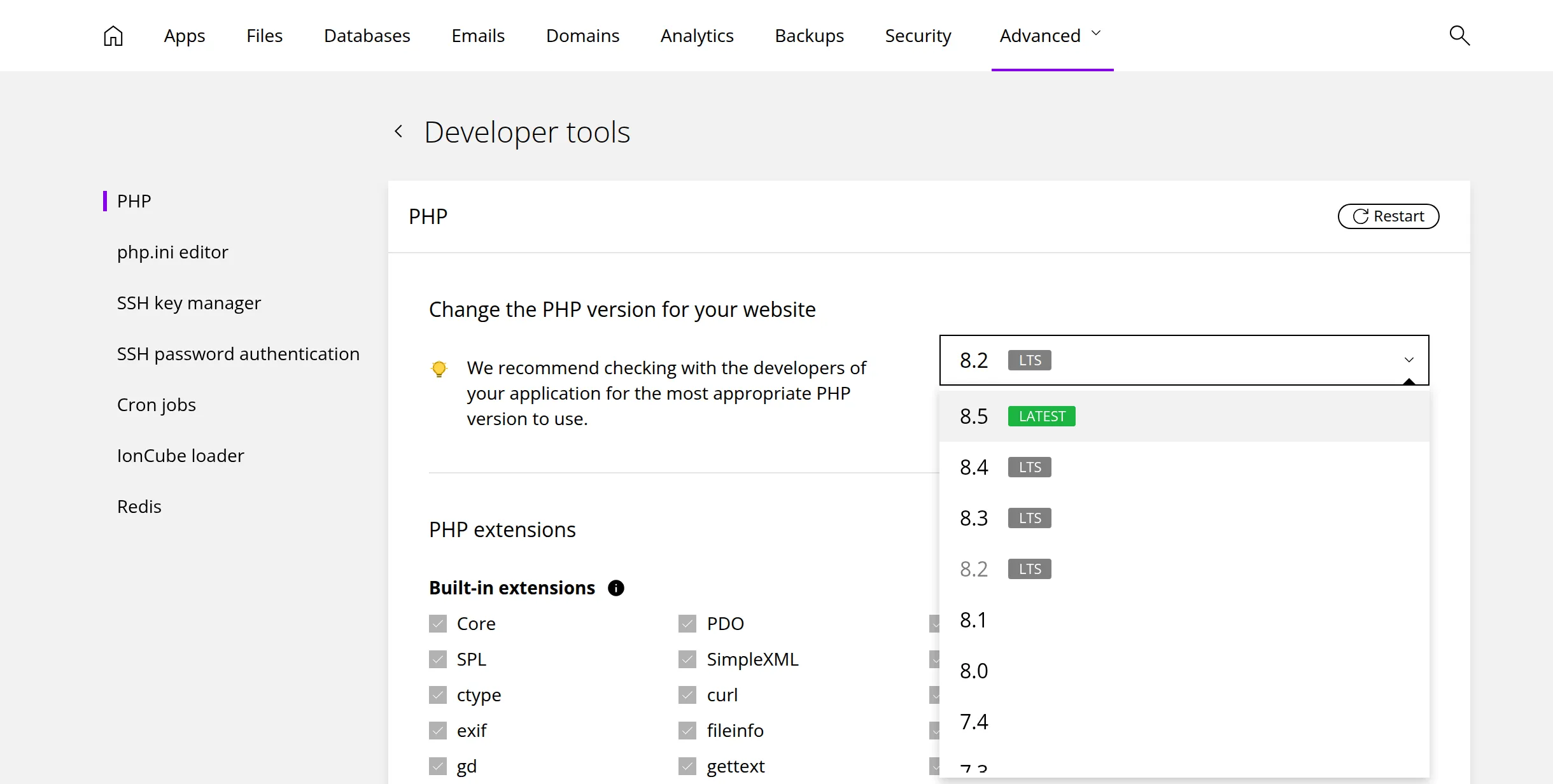Toggle the fileinfo extension checkbox
The height and width of the screenshot is (784, 1553).
pyautogui.click(x=687, y=731)
